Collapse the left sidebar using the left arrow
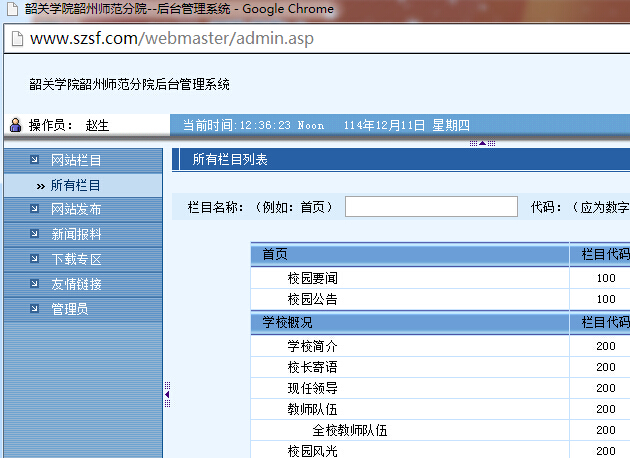Viewport: 630px width, 458px height. [x=167, y=395]
